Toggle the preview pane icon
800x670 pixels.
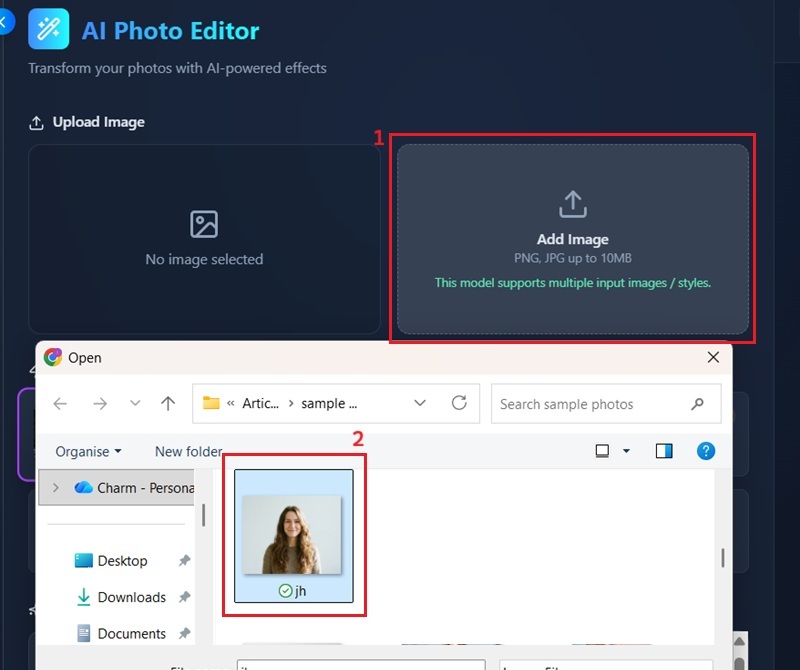point(664,451)
